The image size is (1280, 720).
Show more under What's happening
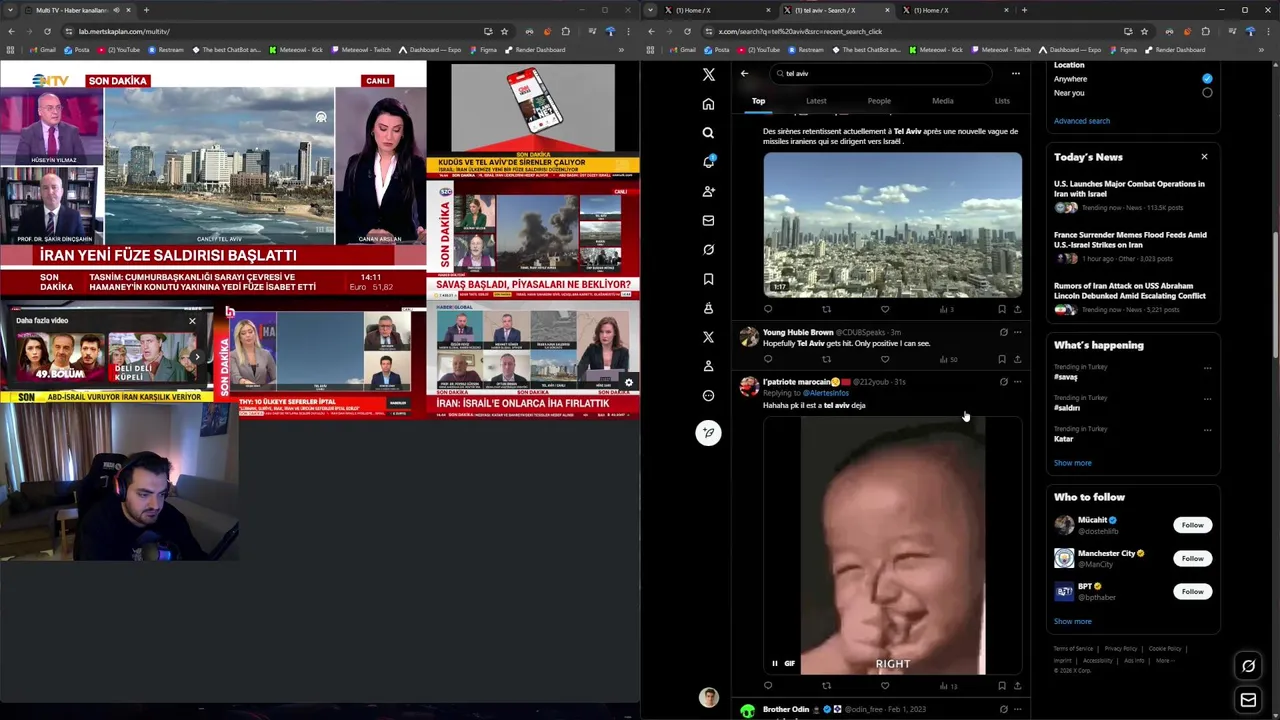coord(1072,463)
